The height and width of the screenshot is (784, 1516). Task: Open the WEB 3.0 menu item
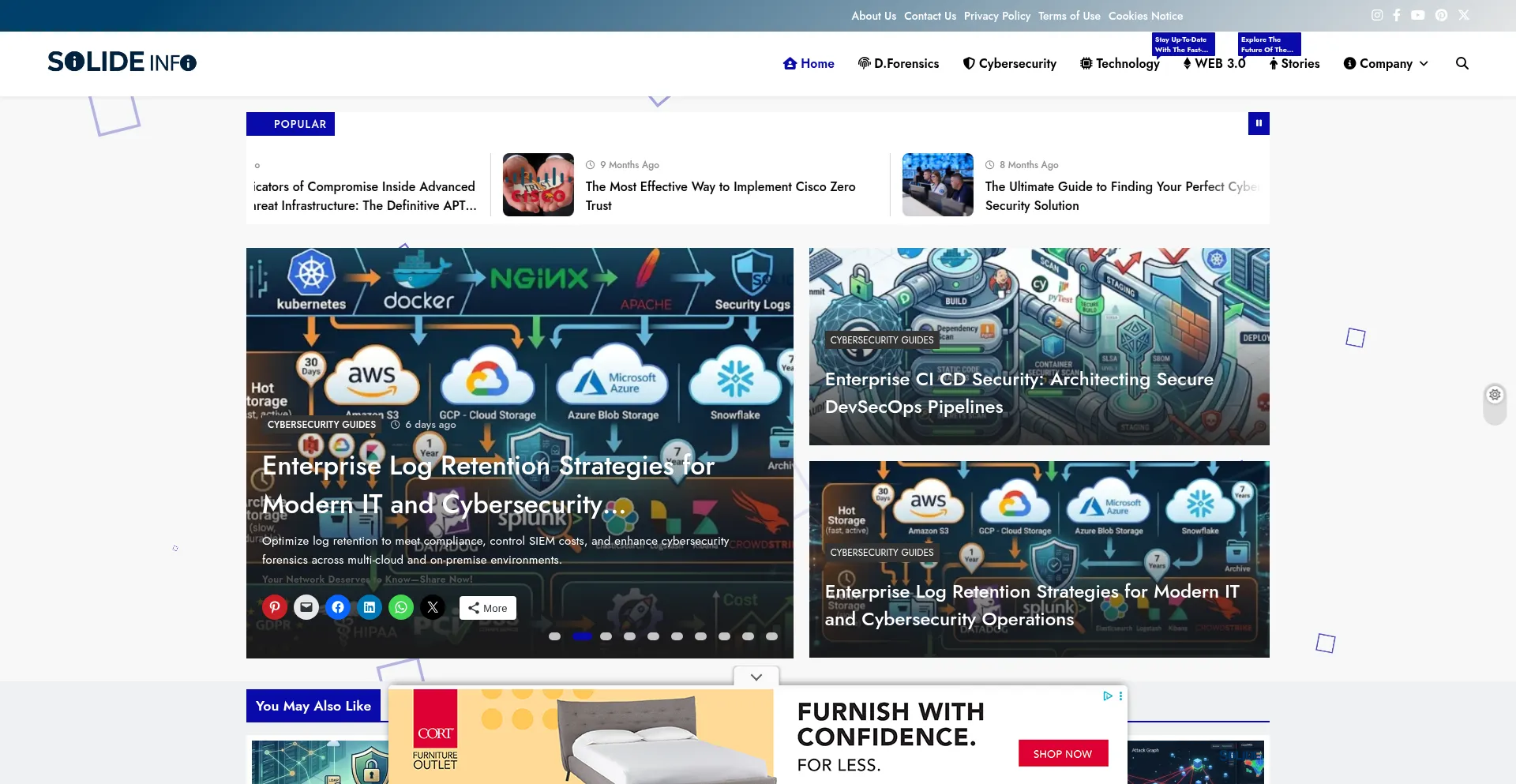pos(1214,63)
